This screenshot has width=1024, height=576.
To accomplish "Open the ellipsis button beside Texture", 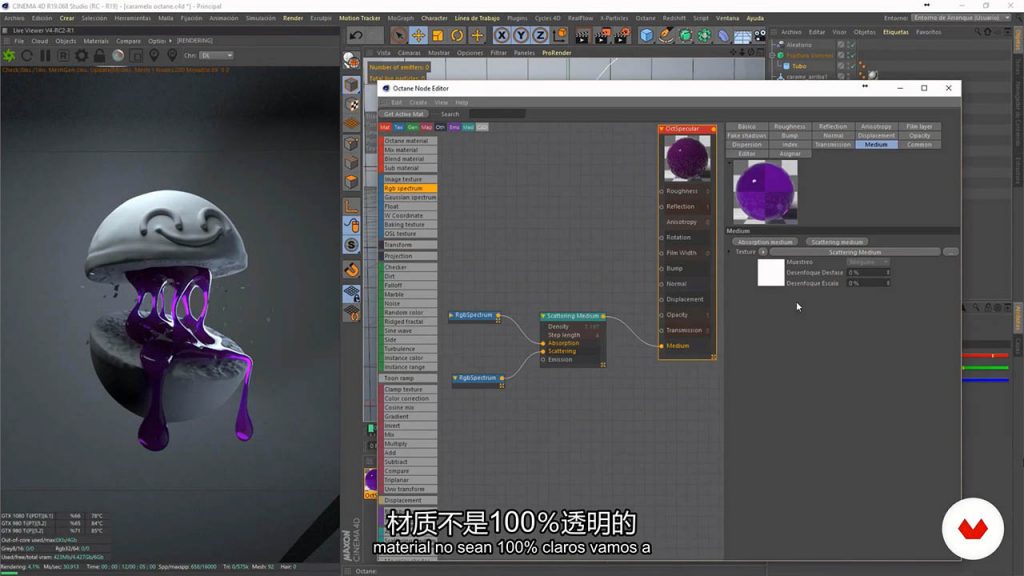I will (x=950, y=252).
